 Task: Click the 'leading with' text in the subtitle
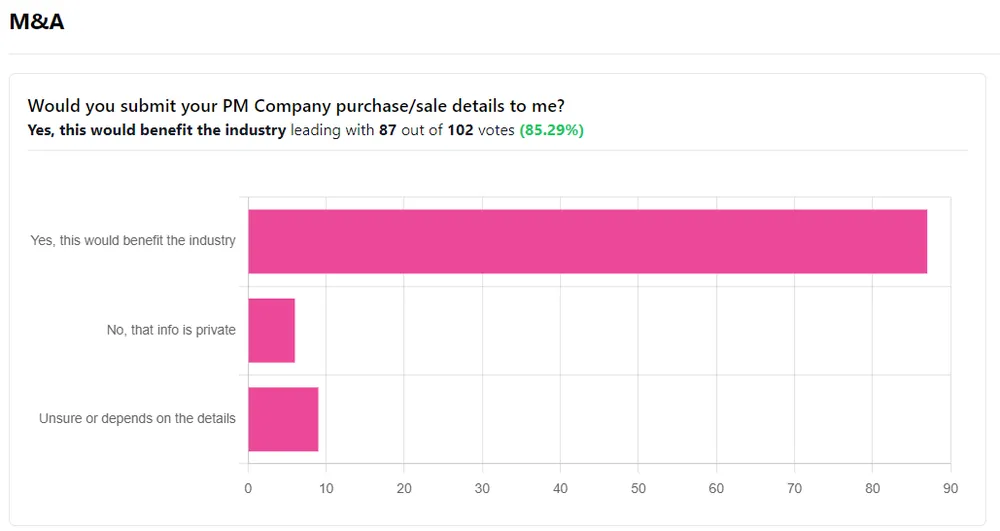tap(332, 130)
